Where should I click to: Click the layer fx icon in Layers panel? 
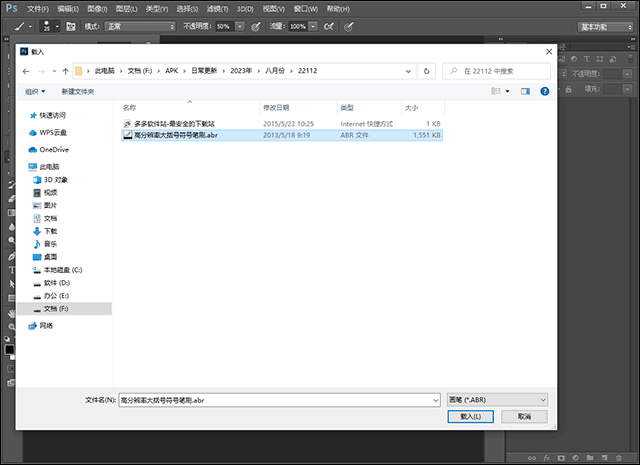(x=546, y=458)
